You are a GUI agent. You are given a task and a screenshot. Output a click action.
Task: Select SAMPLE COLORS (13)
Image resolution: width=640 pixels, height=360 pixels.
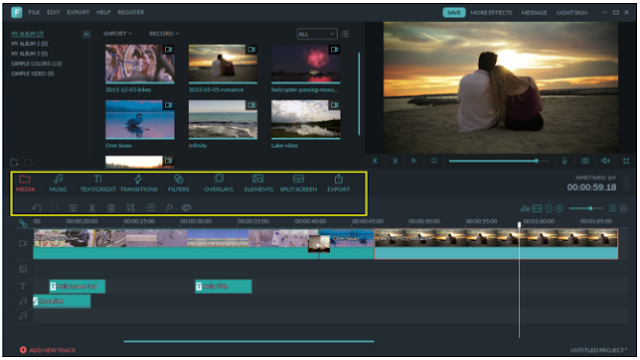pyautogui.click(x=36, y=64)
